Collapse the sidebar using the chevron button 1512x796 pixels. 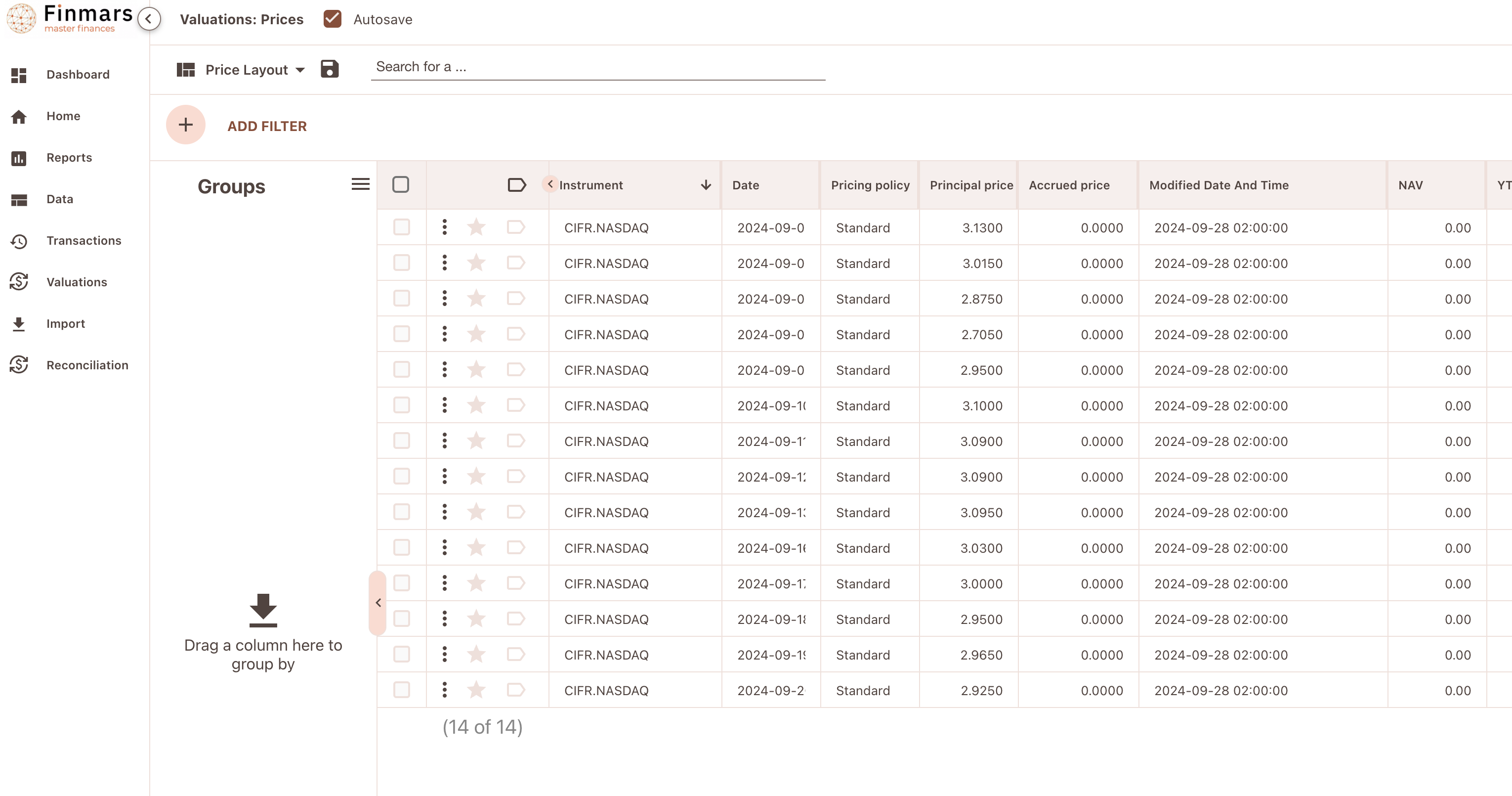click(x=149, y=19)
